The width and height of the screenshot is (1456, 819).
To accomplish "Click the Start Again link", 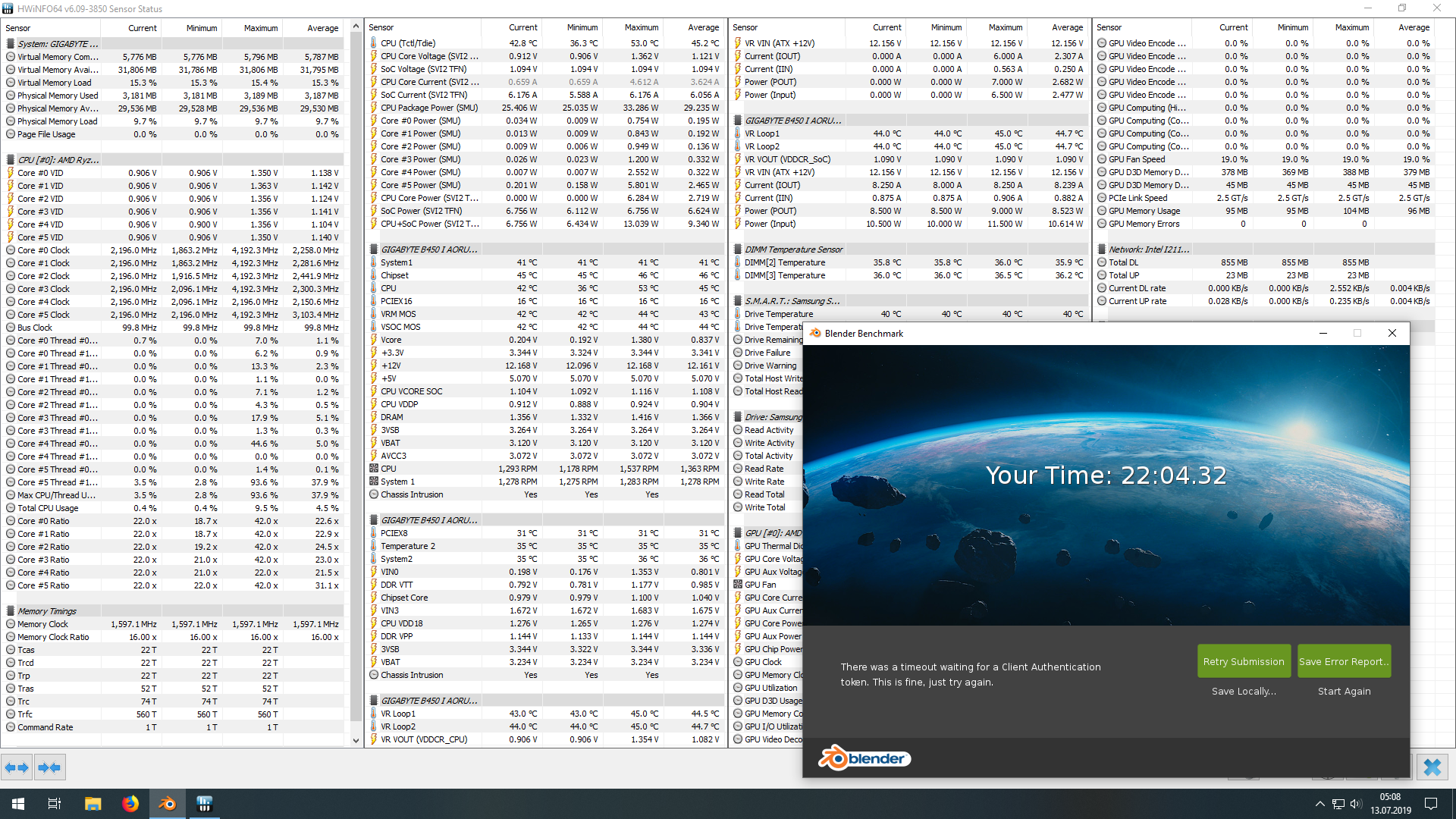I will tap(1344, 691).
